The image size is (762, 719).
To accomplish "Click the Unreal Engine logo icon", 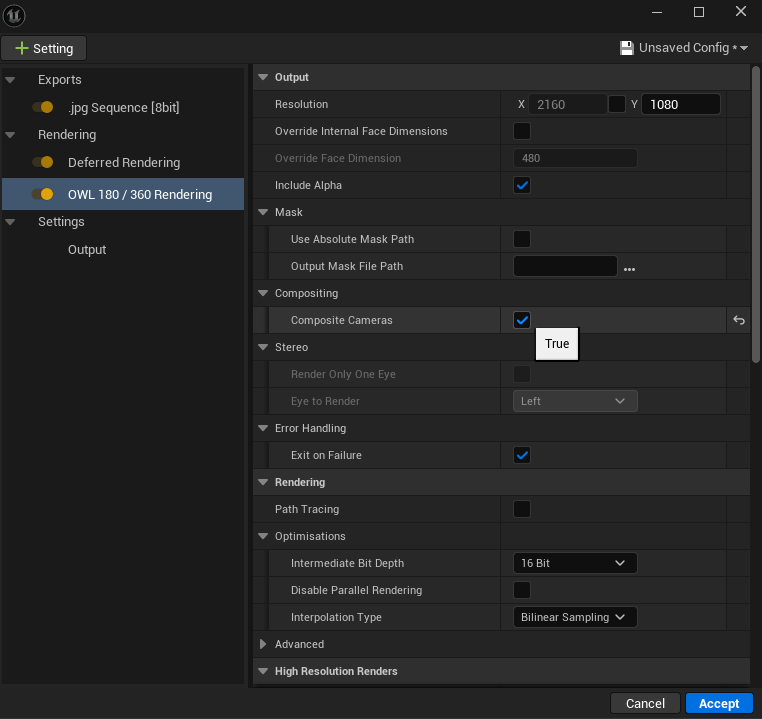I will [x=15, y=14].
